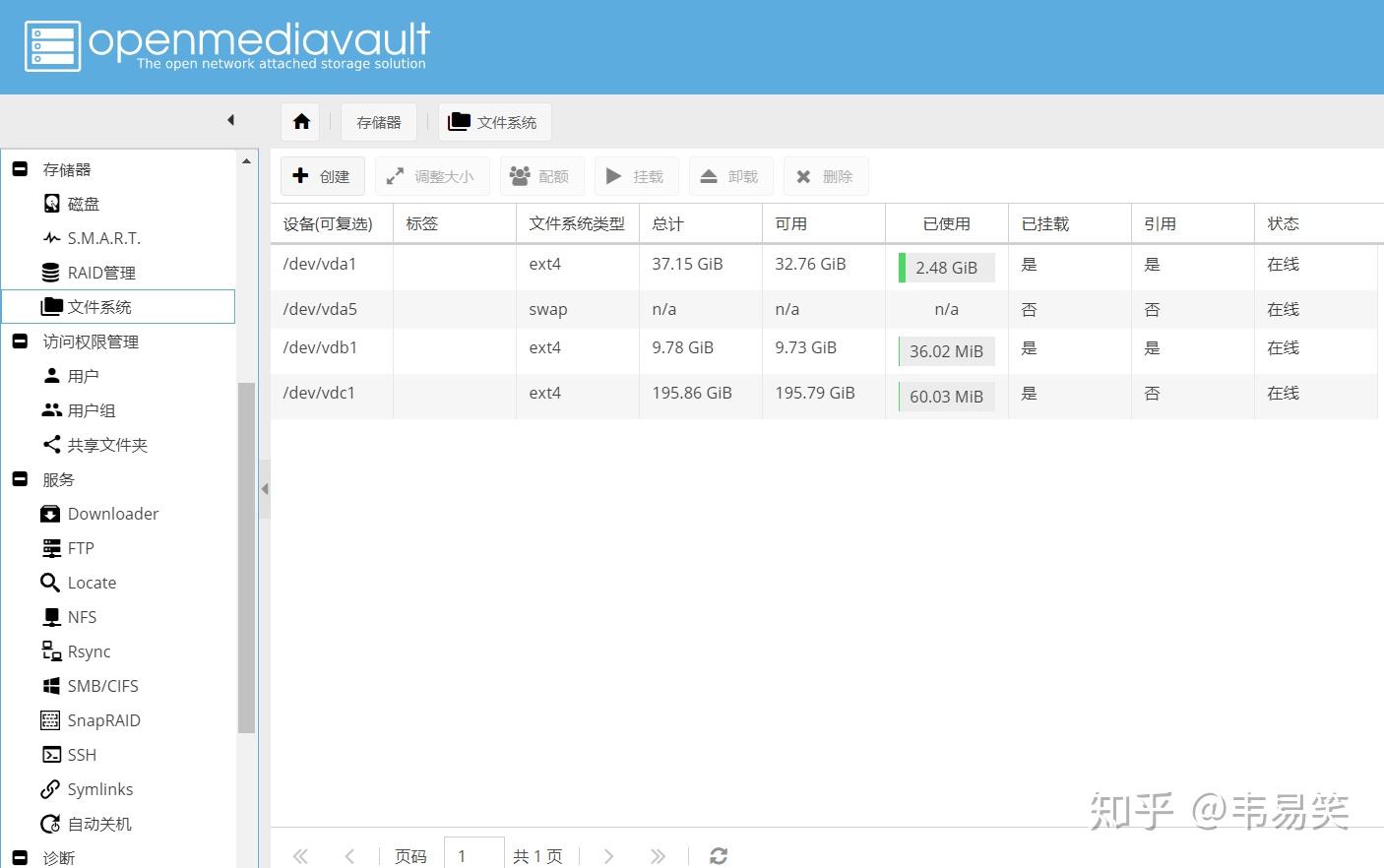Viewport: 1384px width, 868px height.
Task: Open the FTP service page
Action: coord(81,548)
